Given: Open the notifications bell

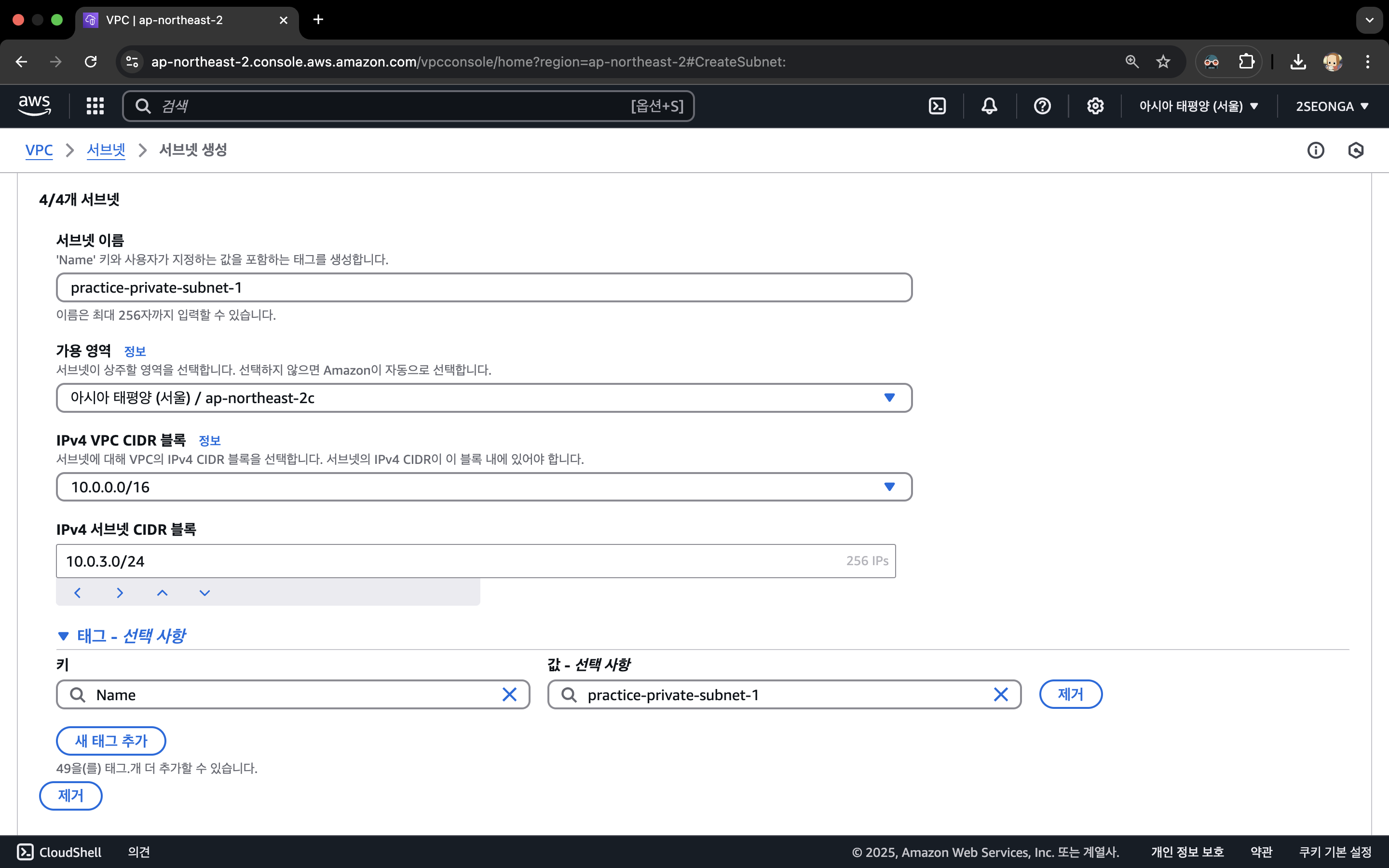Looking at the screenshot, I should click(989, 106).
